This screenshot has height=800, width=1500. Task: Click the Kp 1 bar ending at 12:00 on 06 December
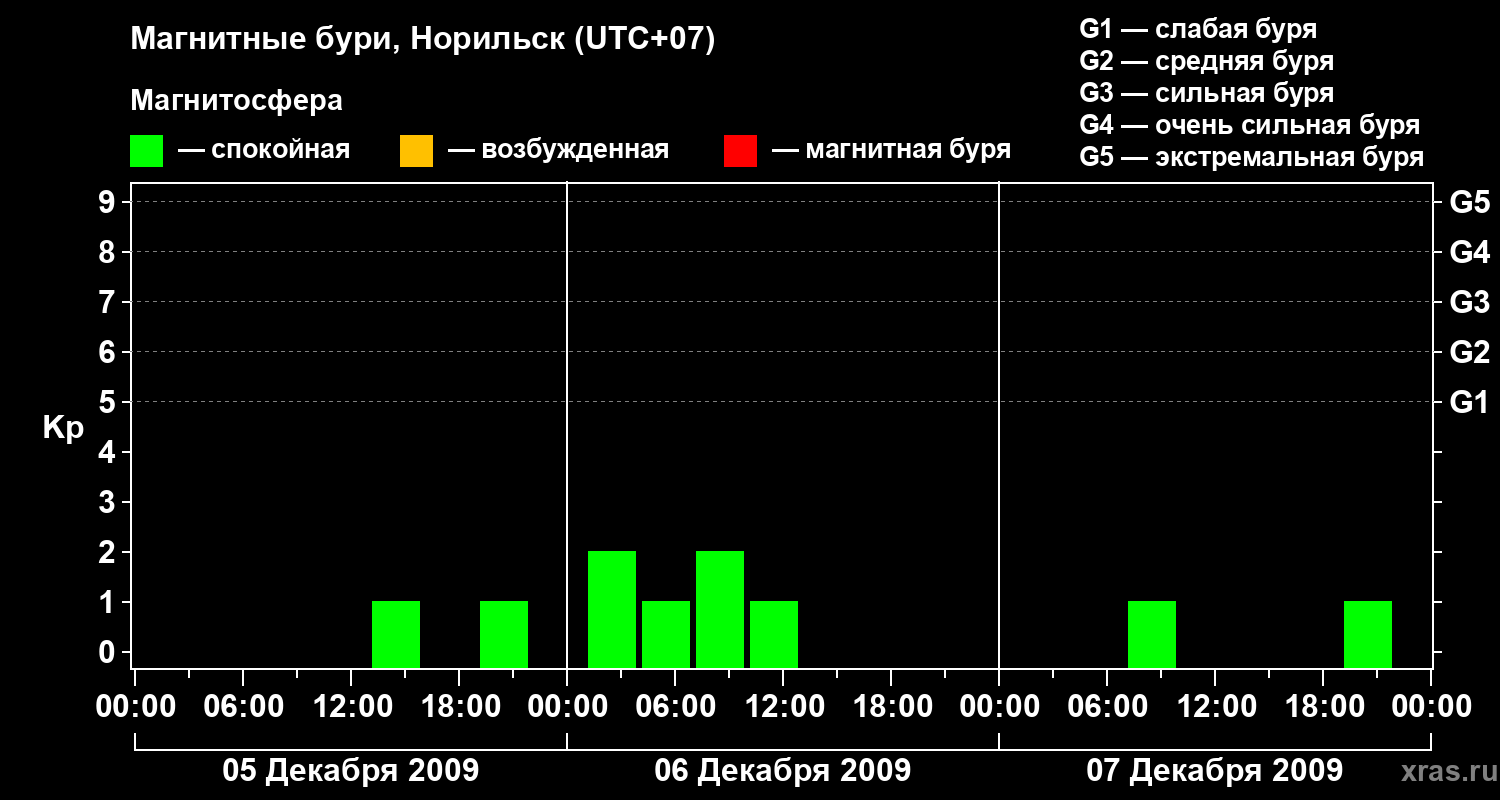click(774, 634)
